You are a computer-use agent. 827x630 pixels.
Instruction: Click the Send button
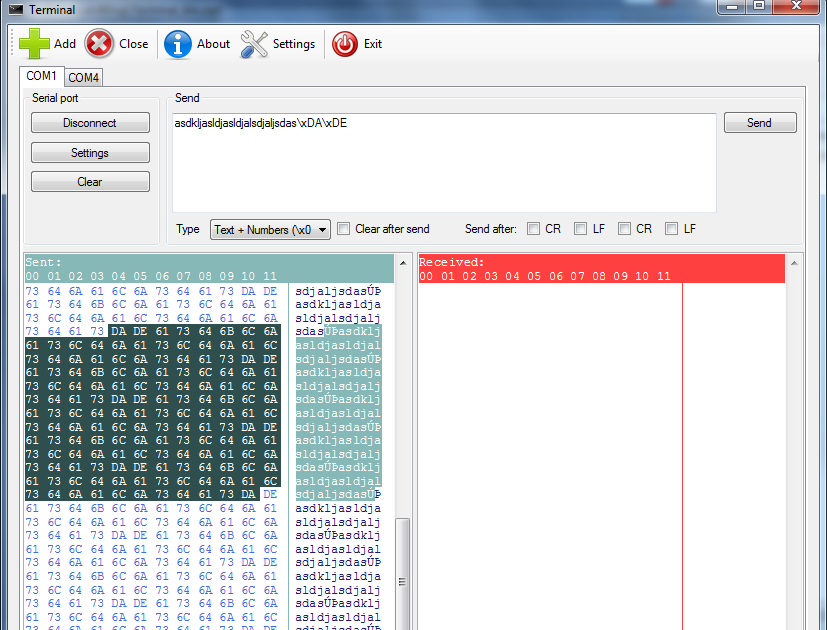(760, 123)
